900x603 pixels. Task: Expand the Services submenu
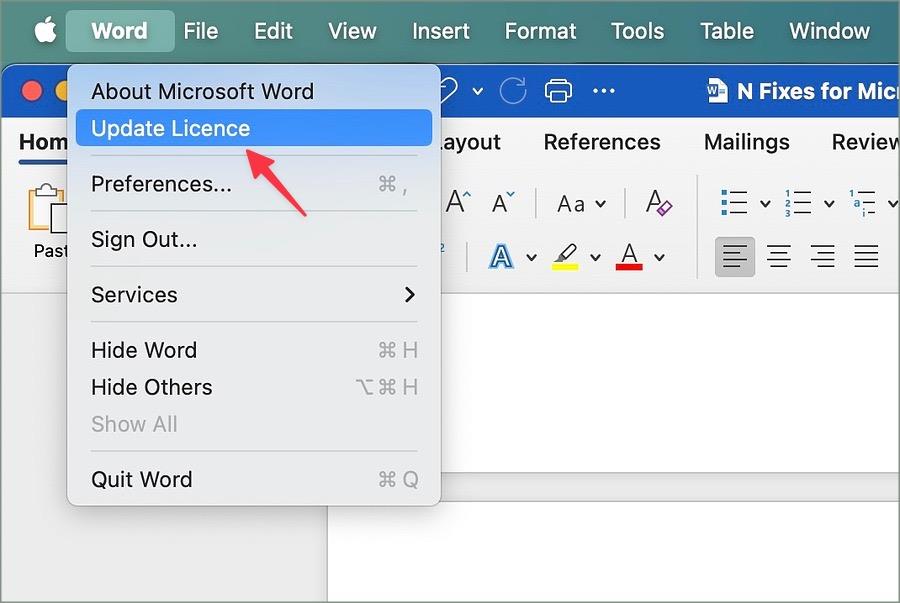tap(254, 295)
